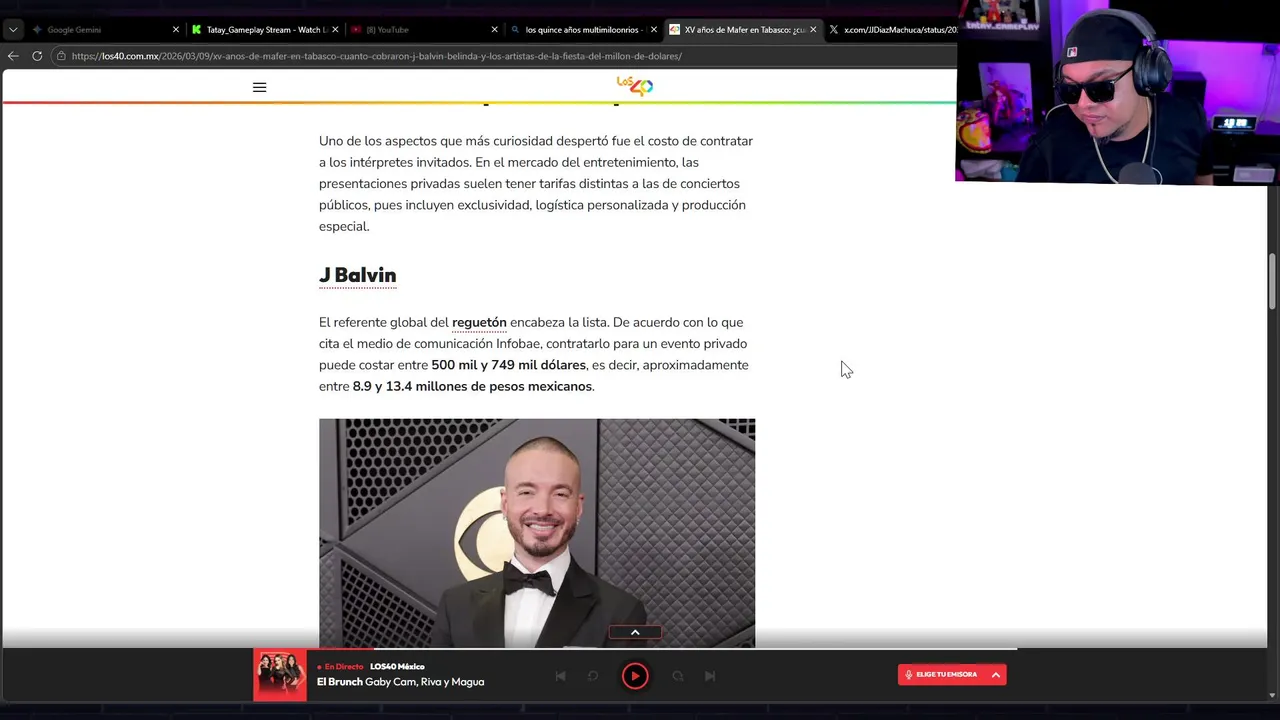Switch to x.com JJDiazMachuca status tab
This screenshot has width=1280, height=720.
893,30
